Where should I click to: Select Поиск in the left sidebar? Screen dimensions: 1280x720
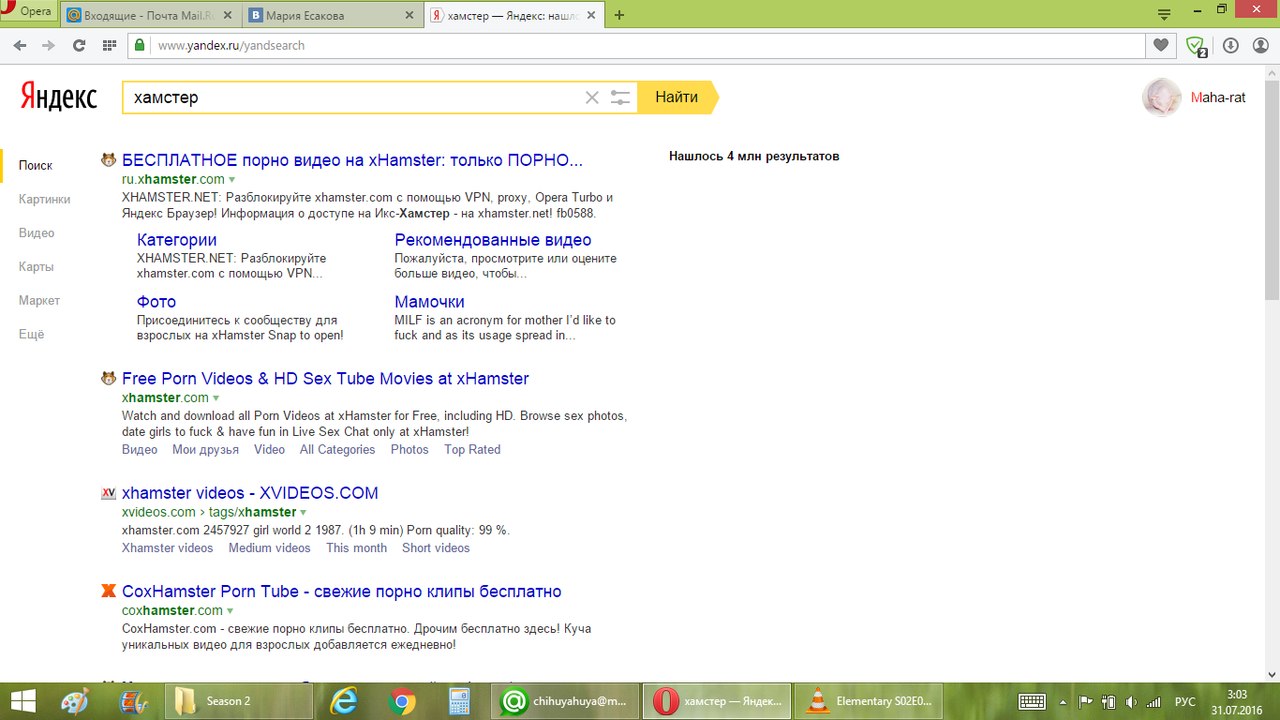tap(36, 166)
